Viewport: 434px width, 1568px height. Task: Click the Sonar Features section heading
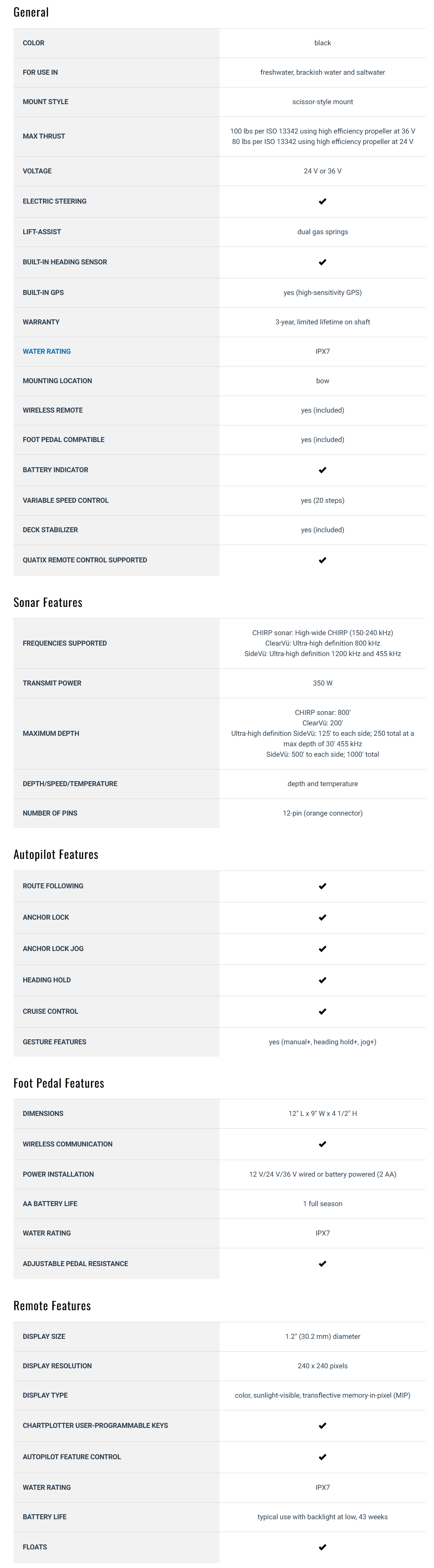pyautogui.click(x=48, y=603)
